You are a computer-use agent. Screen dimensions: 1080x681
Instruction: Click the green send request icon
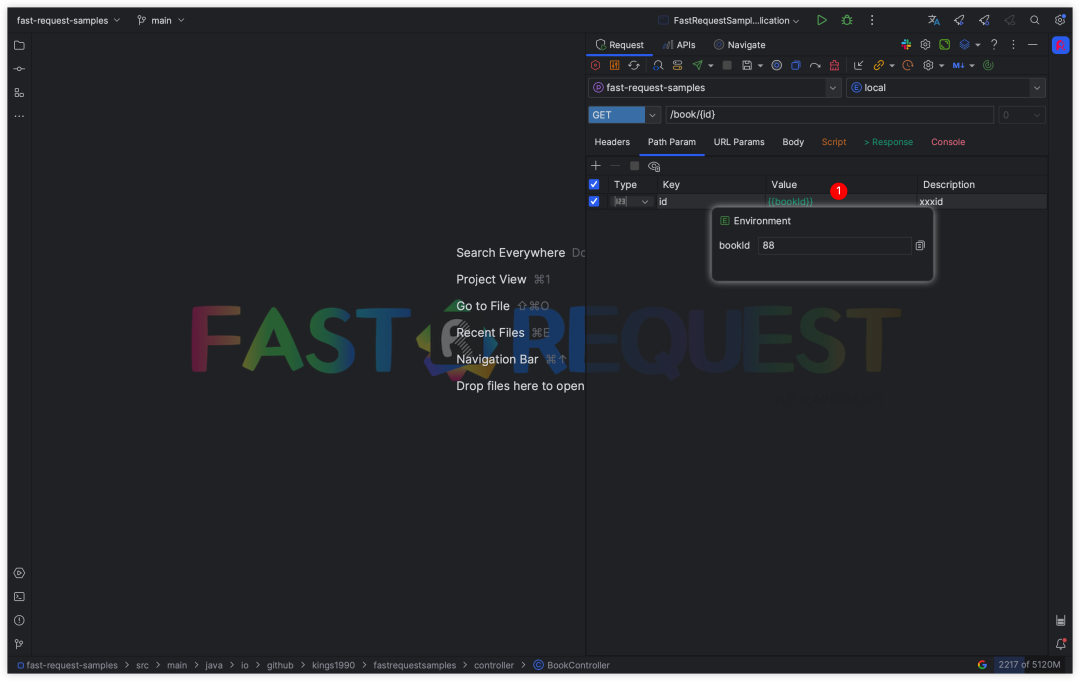(x=698, y=65)
